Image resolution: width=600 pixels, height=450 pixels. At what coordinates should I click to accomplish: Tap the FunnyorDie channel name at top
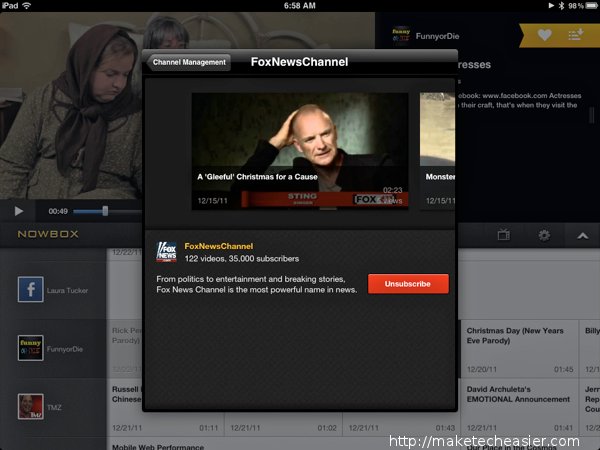(437, 36)
